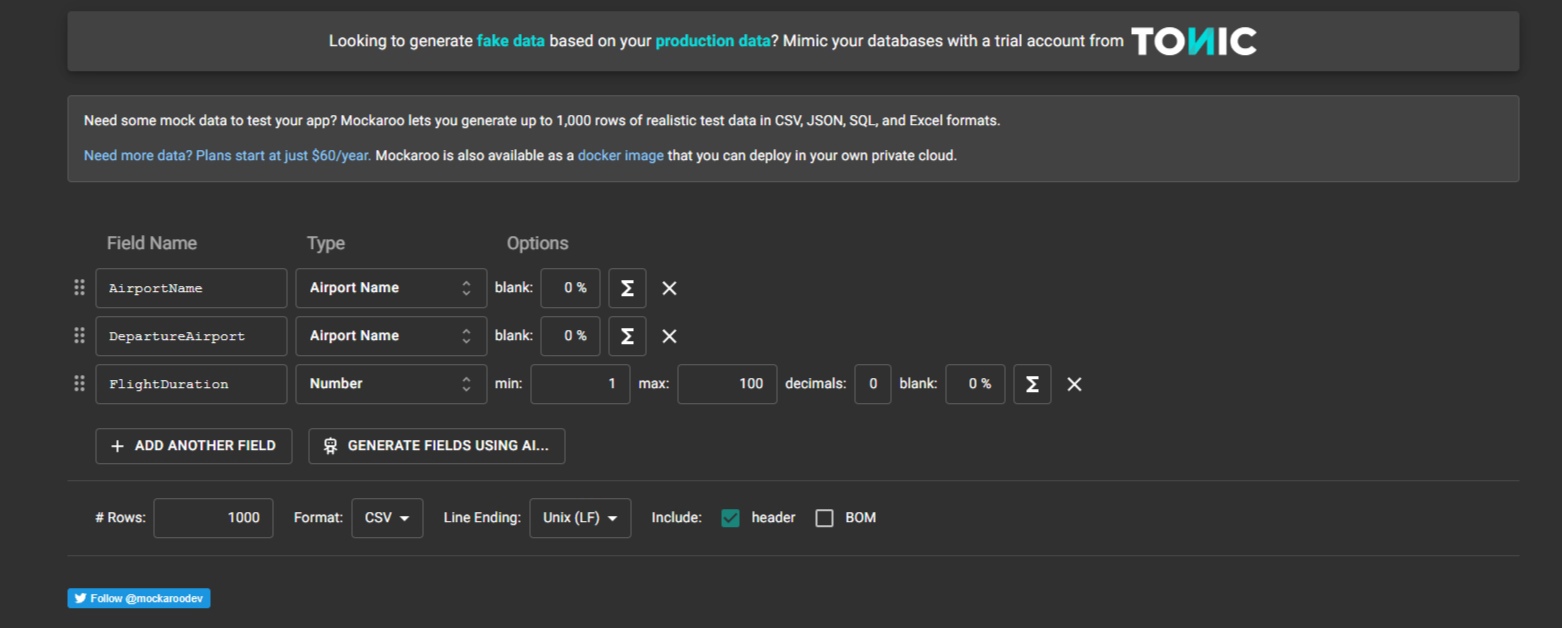The image size is (1562, 628).
Task: Toggle the header checkbox
Action: pos(731,518)
